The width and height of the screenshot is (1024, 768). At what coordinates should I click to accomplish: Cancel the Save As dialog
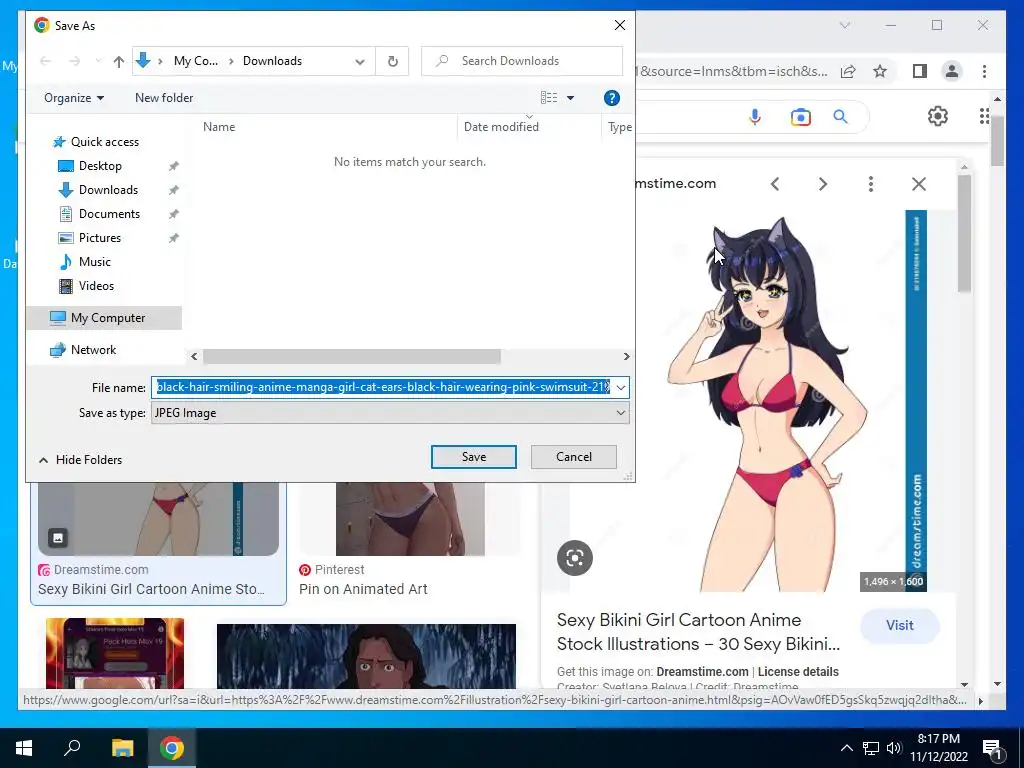coord(573,457)
